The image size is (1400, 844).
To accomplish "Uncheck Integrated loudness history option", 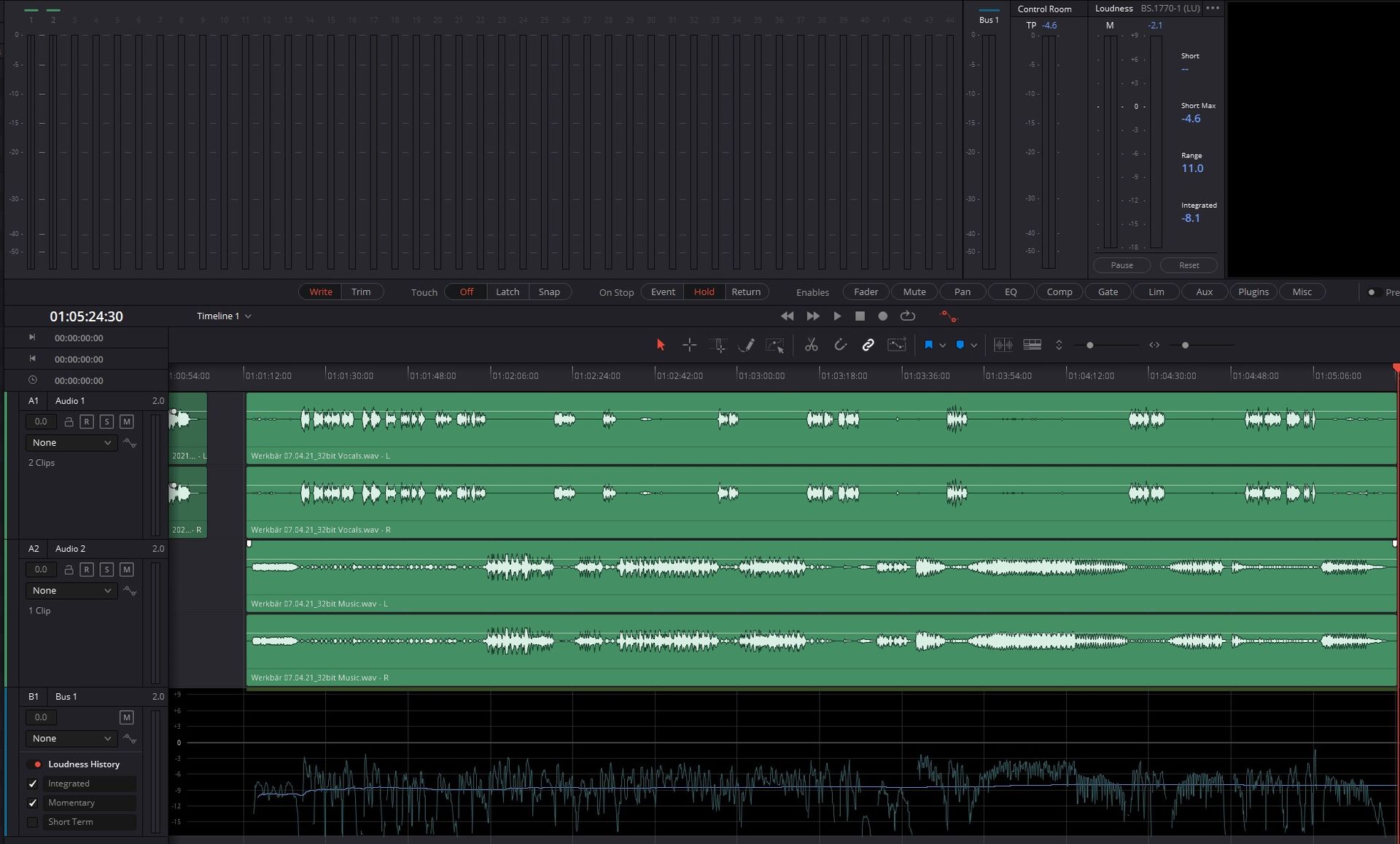I will coord(33,784).
